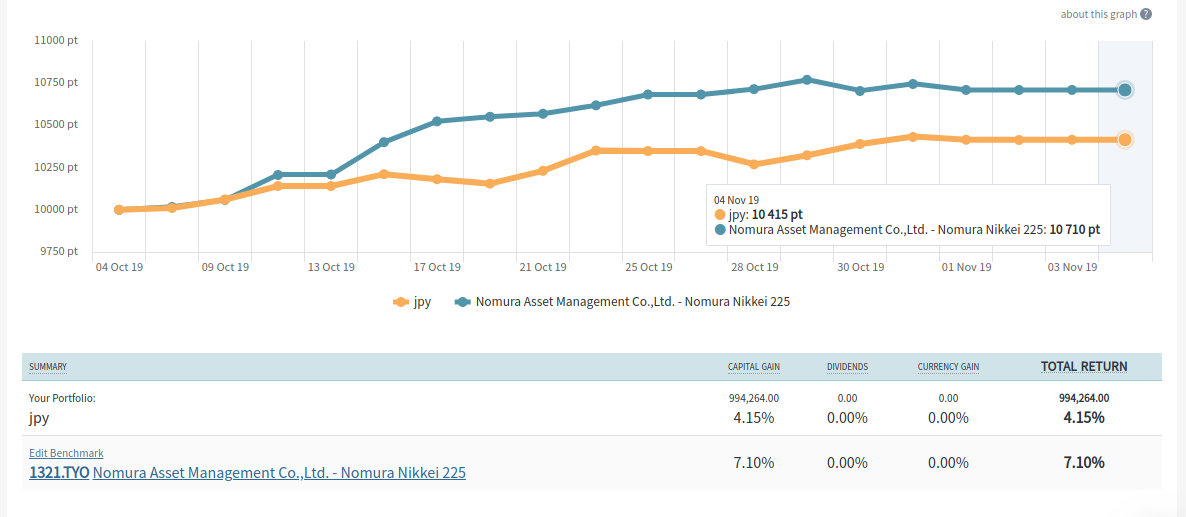This screenshot has height=517, width=1186.
Task: Click the Nomura line peak data point
Action: coord(807,80)
